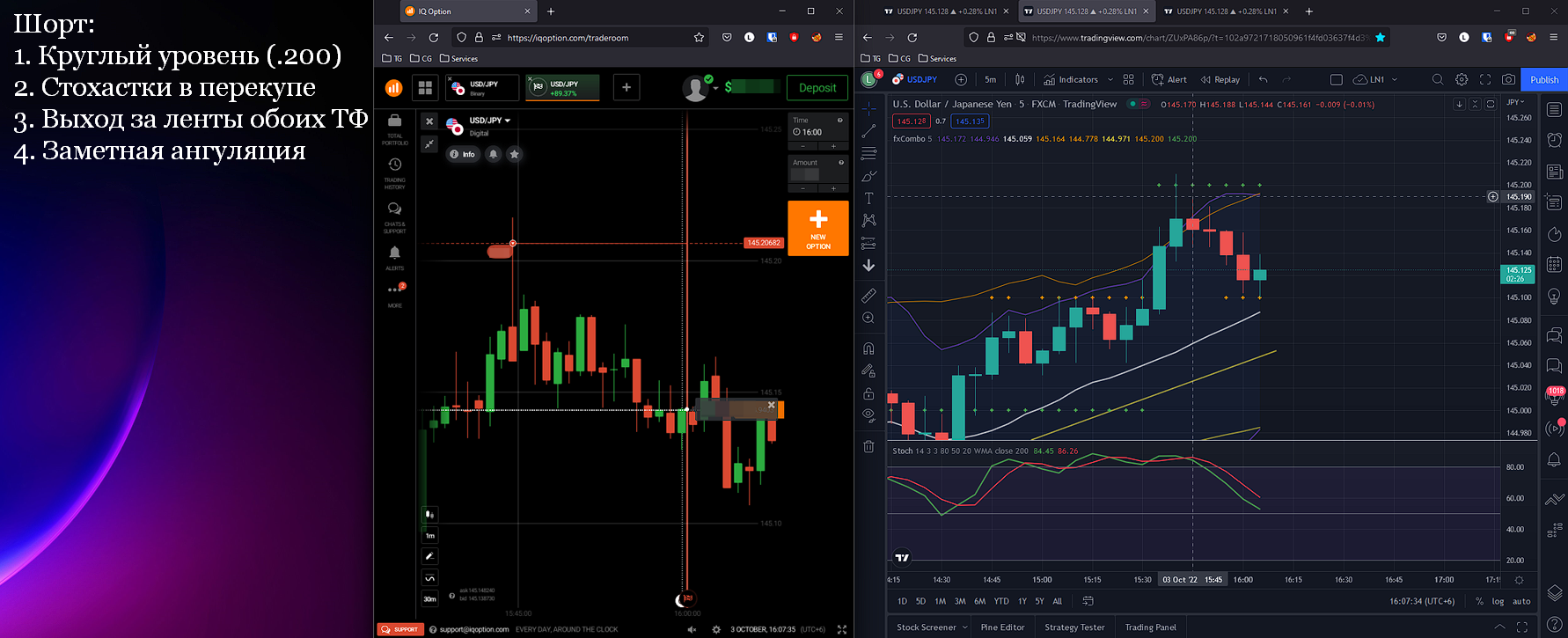1568x638 pixels.
Task: Open the Trading Panel tab
Action: coord(1150,627)
